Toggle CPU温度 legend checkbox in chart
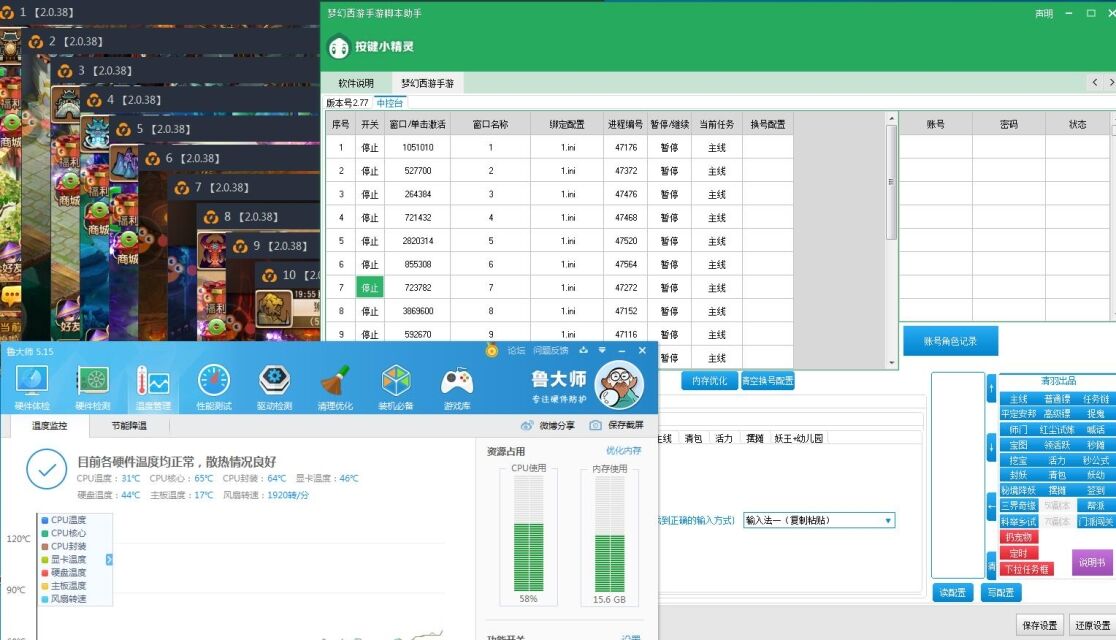 [45, 520]
